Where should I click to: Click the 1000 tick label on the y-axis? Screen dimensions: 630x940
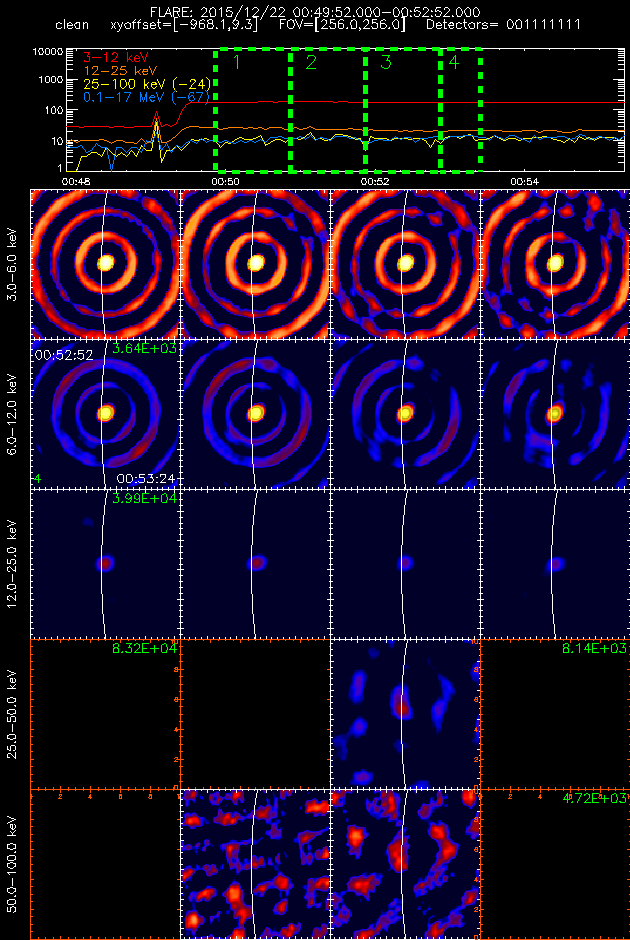click(x=51, y=80)
